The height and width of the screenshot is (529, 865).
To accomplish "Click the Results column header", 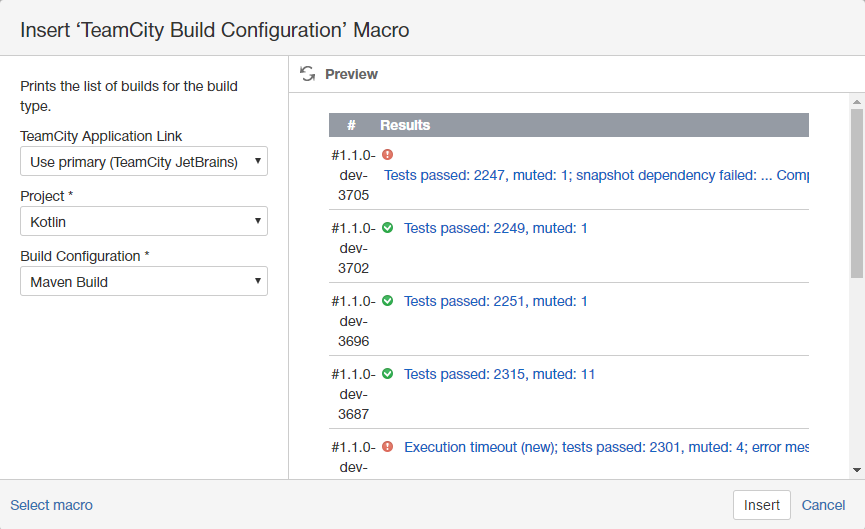I will click(x=405, y=125).
